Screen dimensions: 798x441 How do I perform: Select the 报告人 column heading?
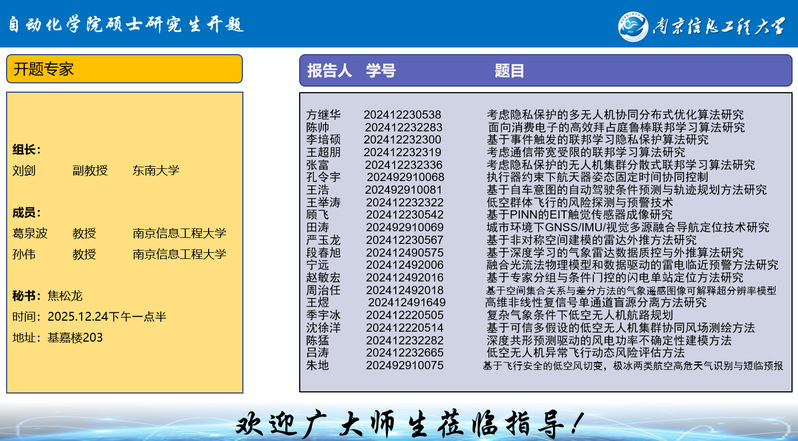(x=329, y=71)
